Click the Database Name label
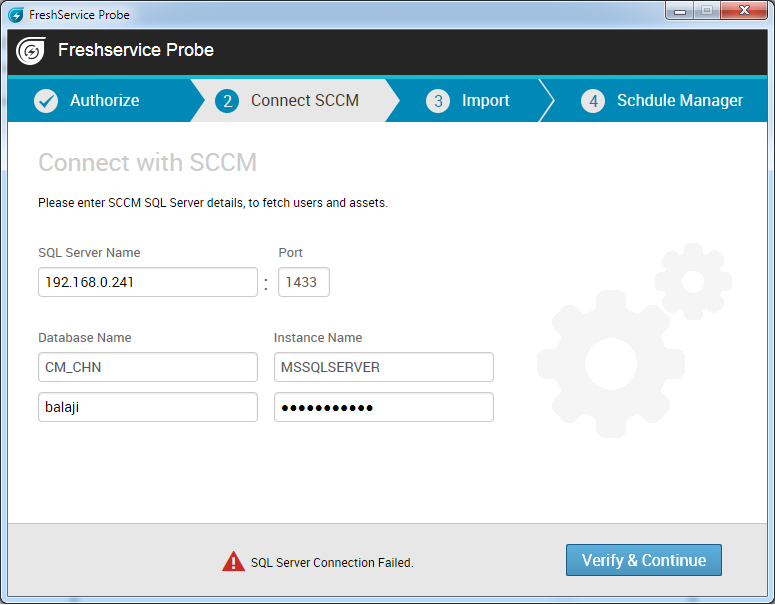The width and height of the screenshot is (775, 605). pyautogui.click(x=85, y=338)
